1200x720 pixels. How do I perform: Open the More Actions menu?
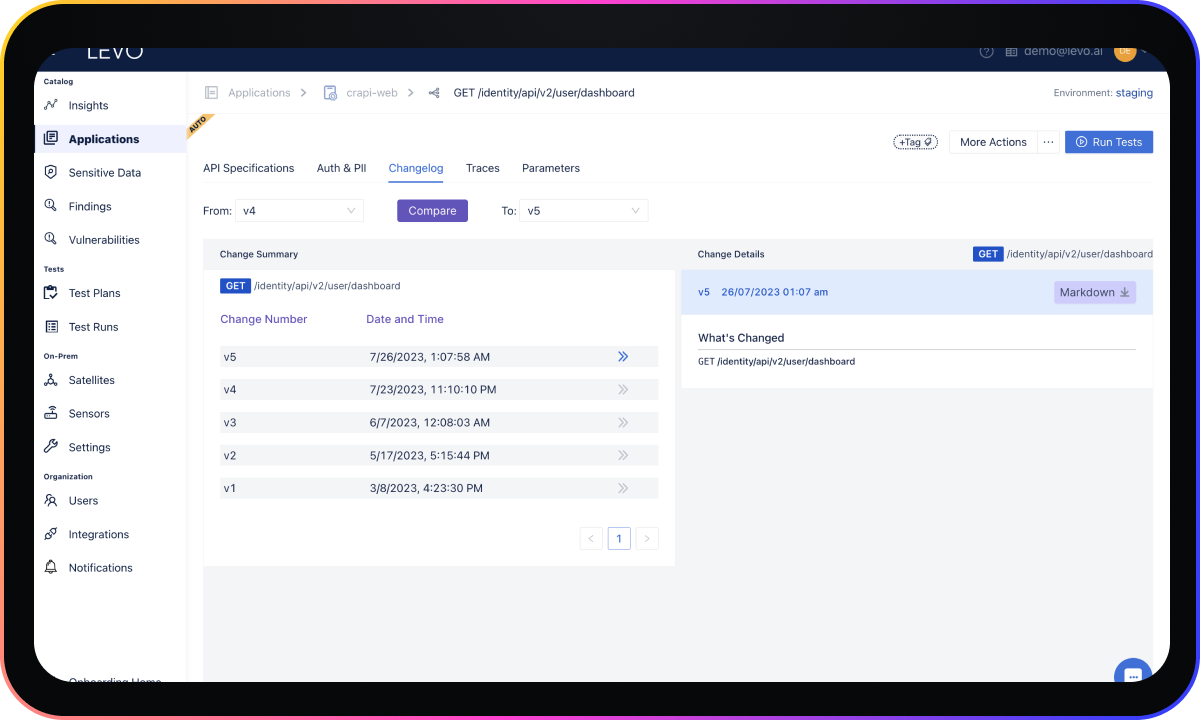[993, 142]
